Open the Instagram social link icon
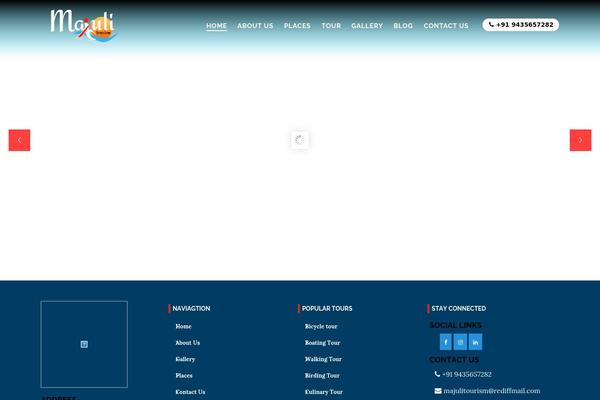Image resolution: width=600 pixels, height=400 pixels. (x=460, y=342)
